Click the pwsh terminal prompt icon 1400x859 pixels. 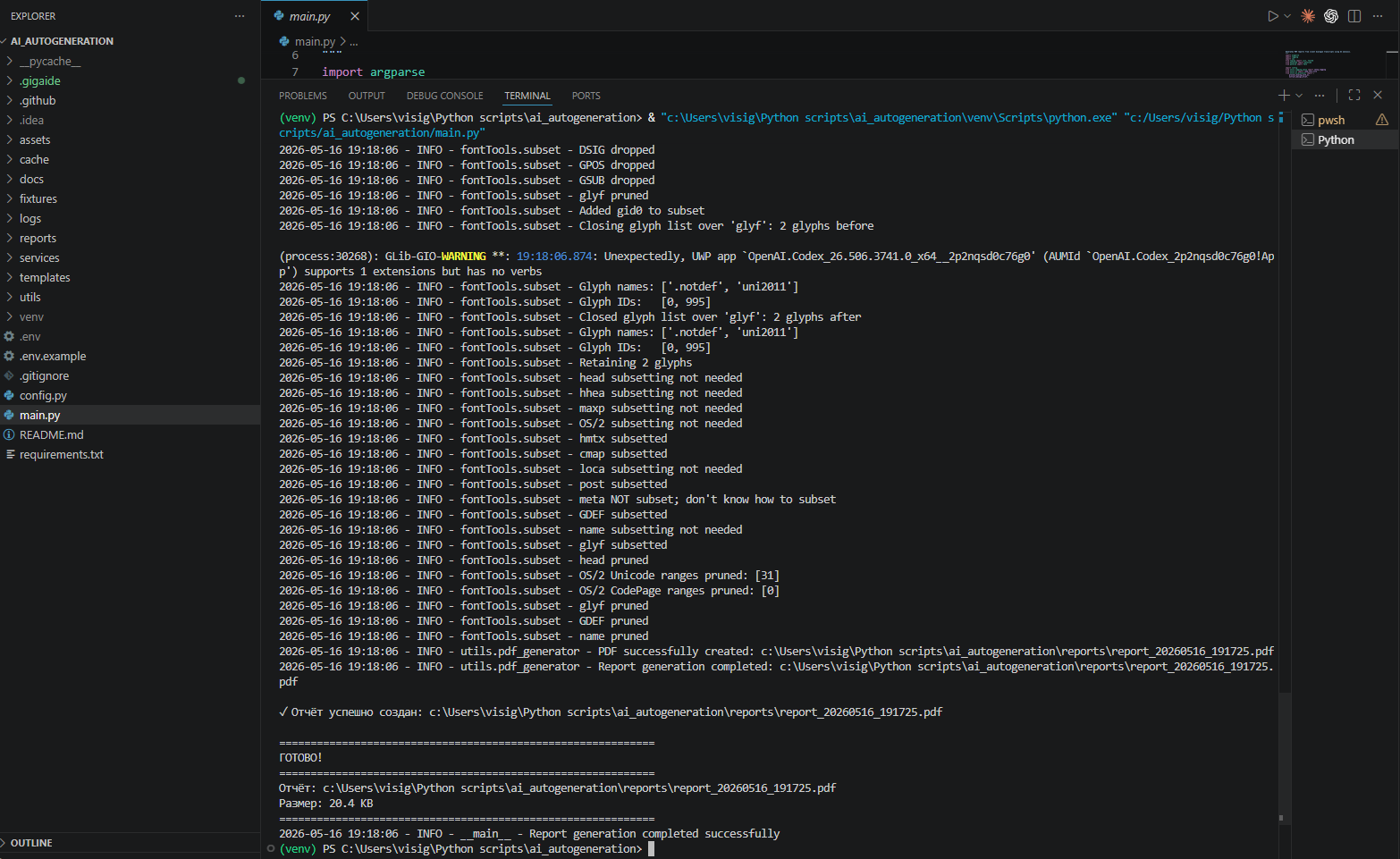[x=1307, y=120]
